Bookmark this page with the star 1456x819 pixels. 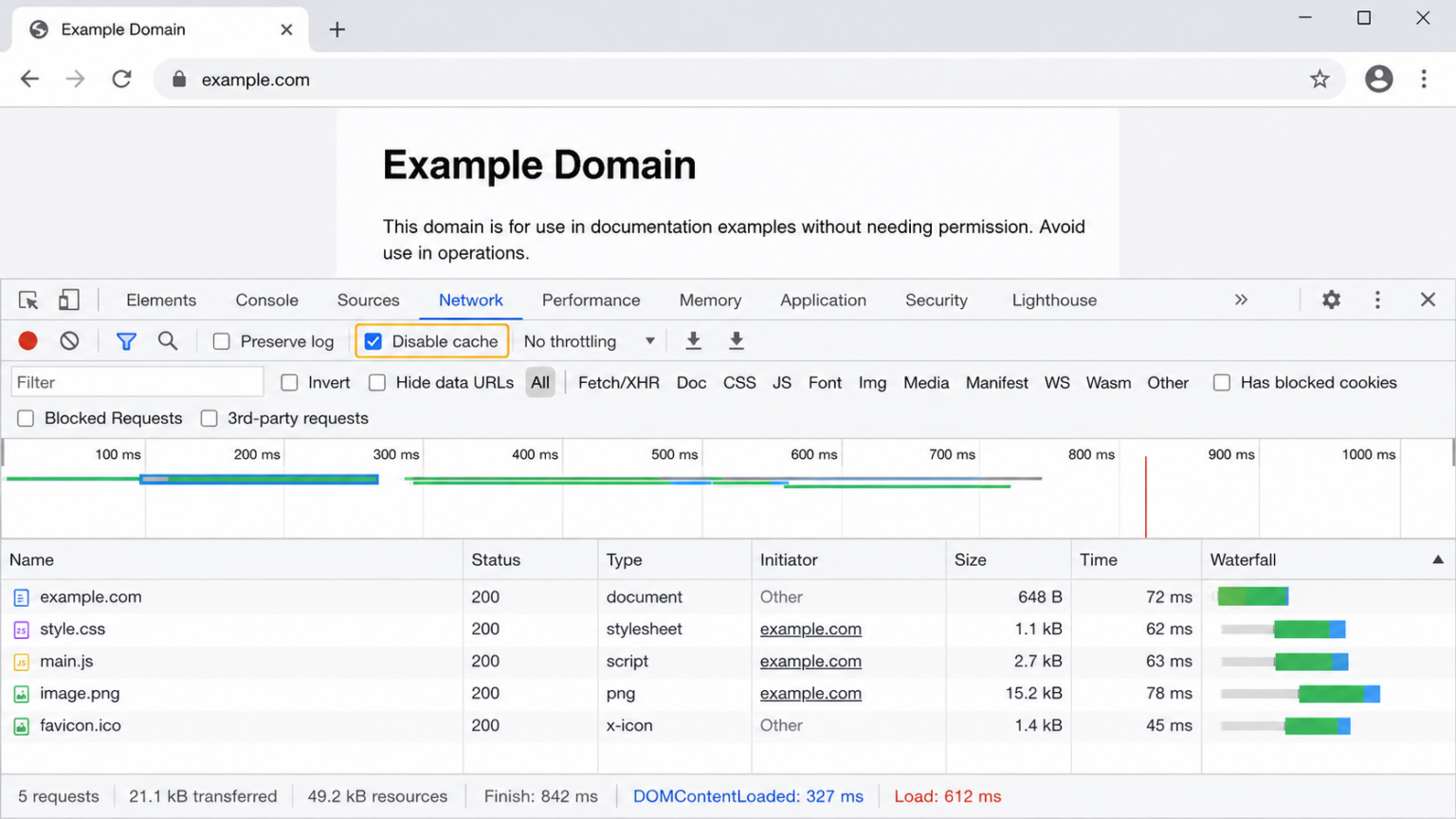(1319, 80)
